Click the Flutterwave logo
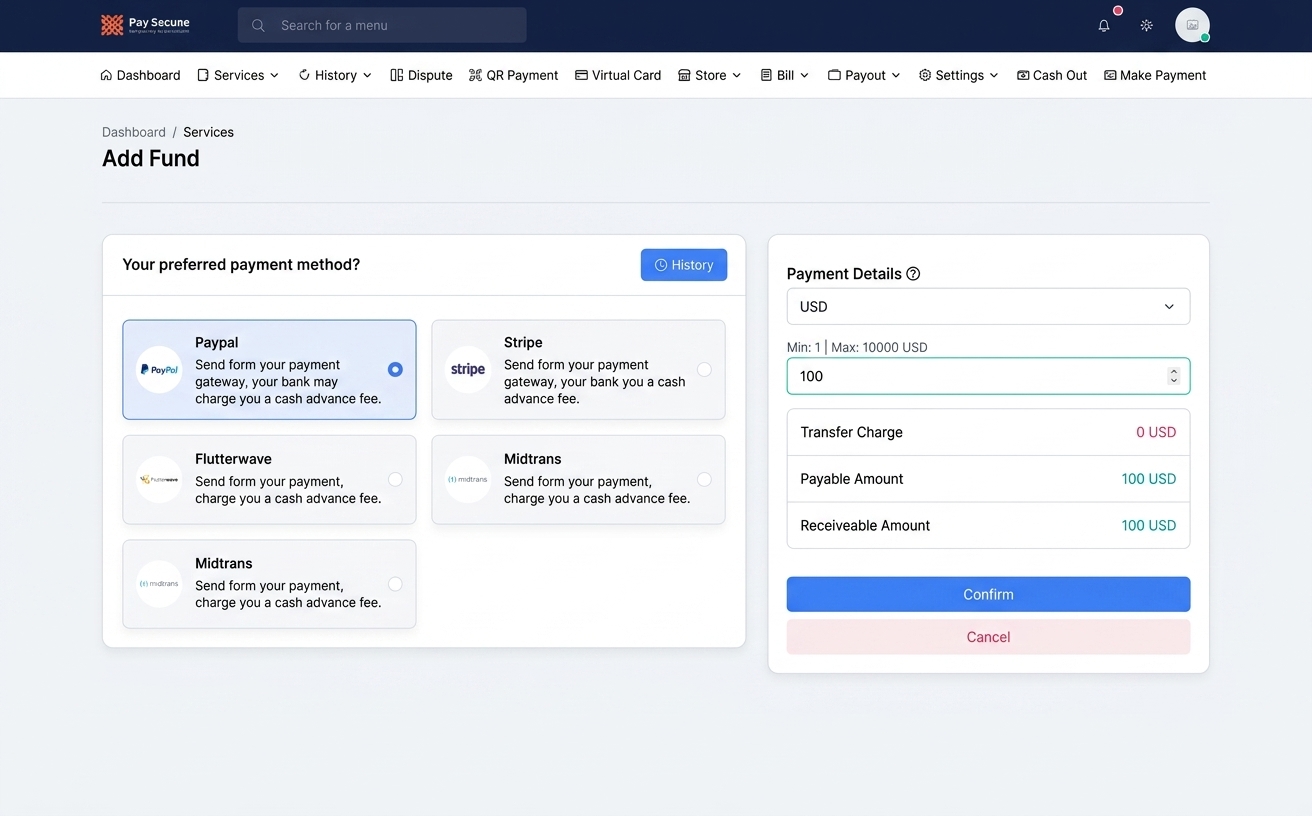Screen dimensions: 1312x816 click(x=159, y=479)
